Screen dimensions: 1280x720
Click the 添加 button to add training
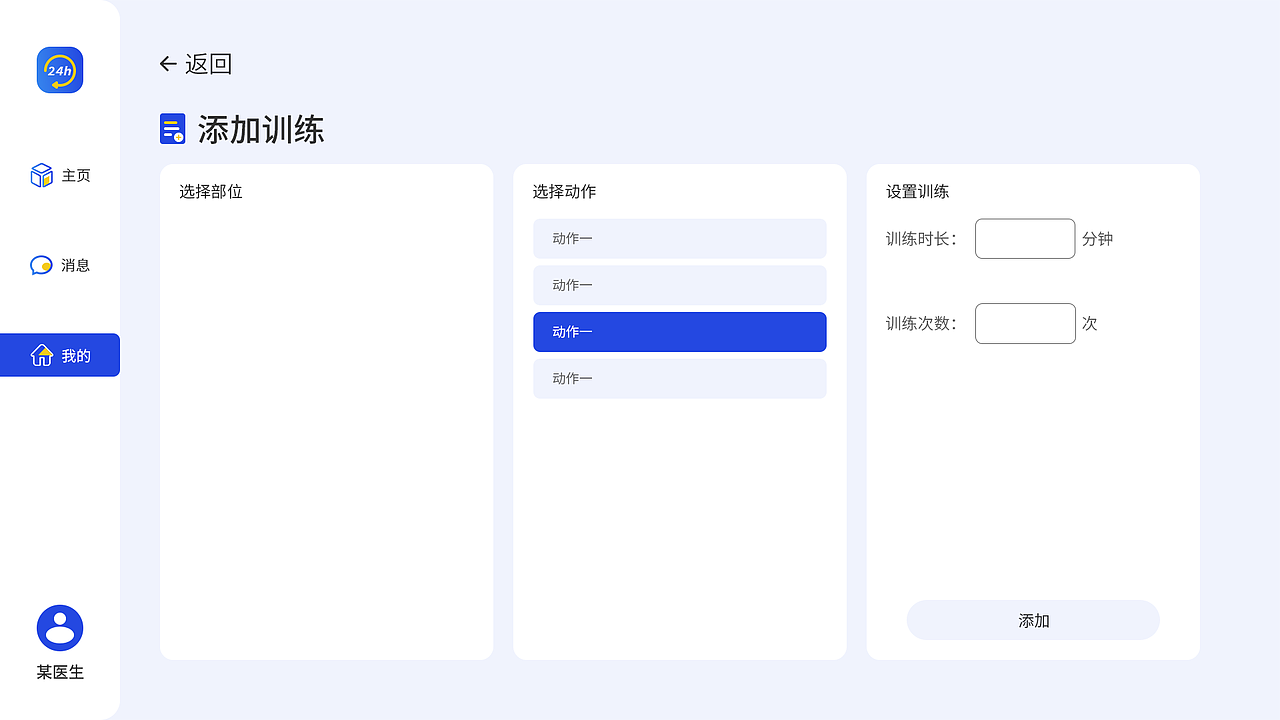click(1033, 620)
